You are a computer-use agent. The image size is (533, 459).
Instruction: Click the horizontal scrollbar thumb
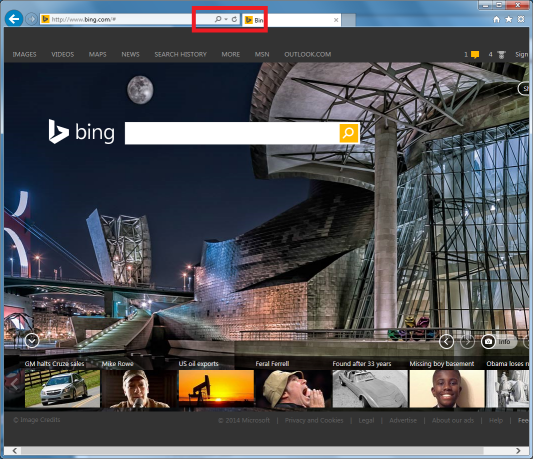(x=252, y=451)
